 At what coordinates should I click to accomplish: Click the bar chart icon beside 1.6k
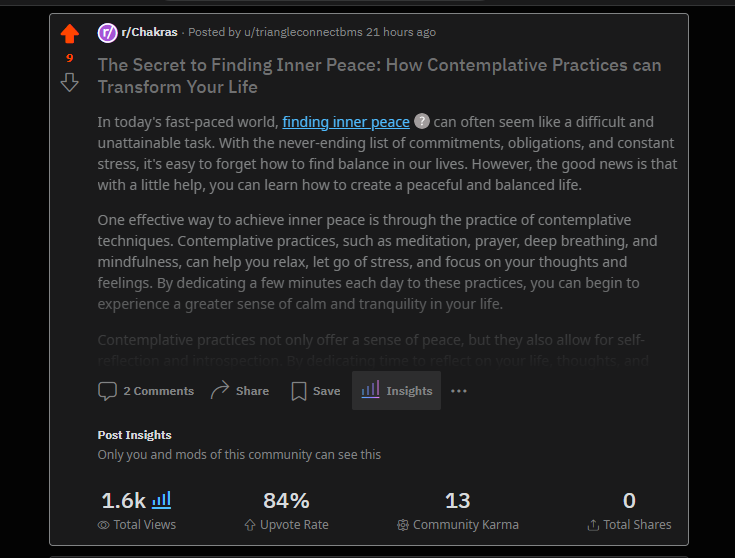click(161, 499)
